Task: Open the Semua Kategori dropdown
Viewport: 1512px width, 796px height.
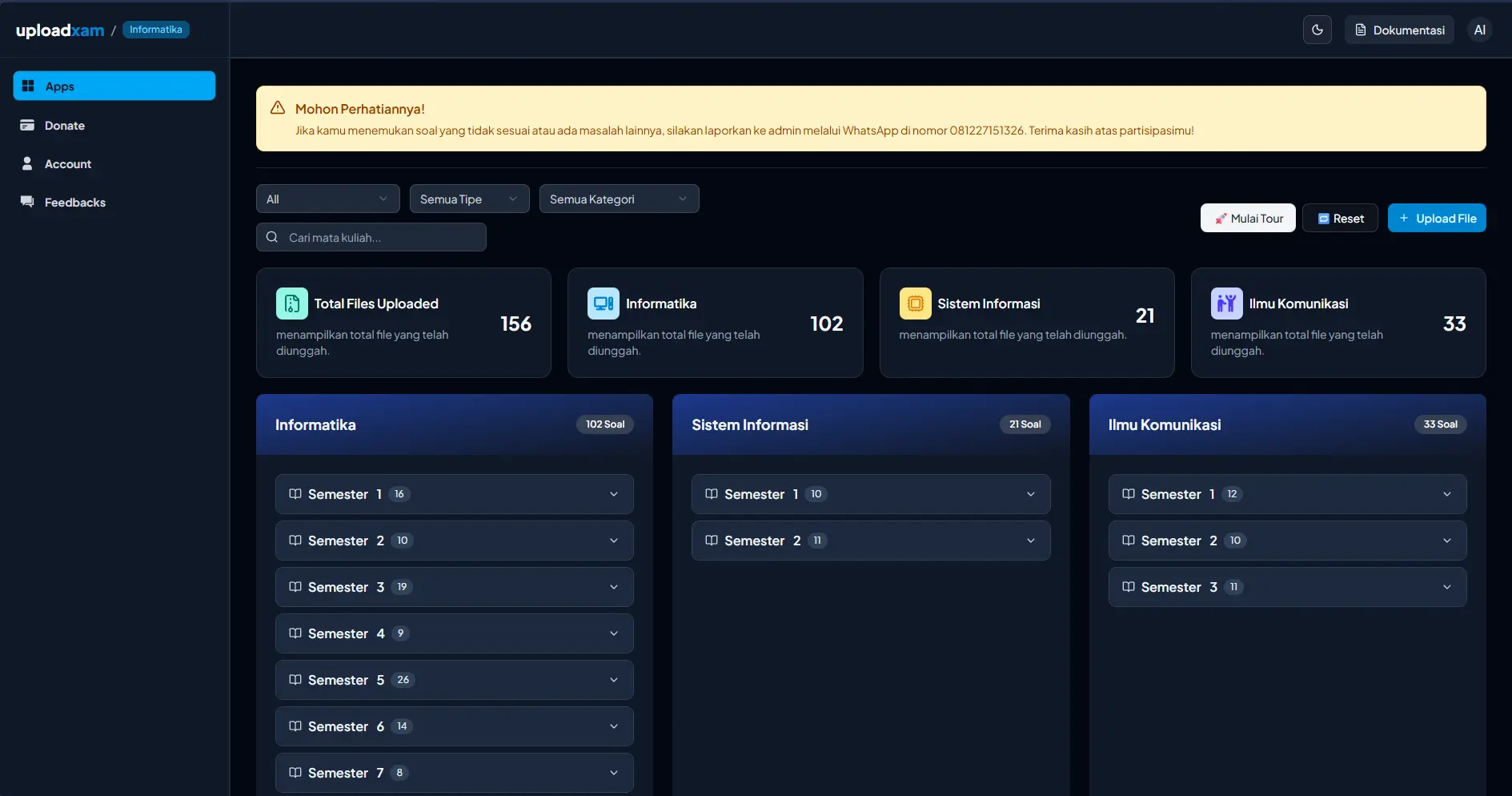Action: click(x=619, y=199)
